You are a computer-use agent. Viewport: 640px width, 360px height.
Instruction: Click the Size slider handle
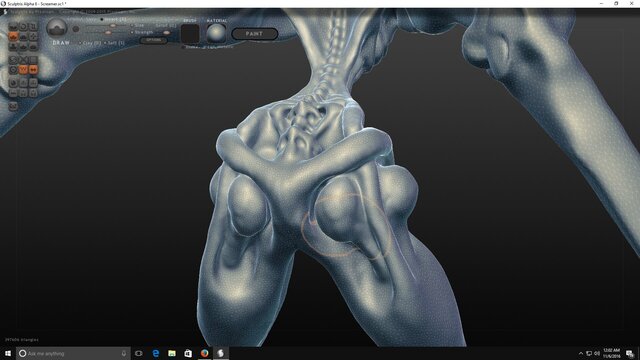pos(113,25)
